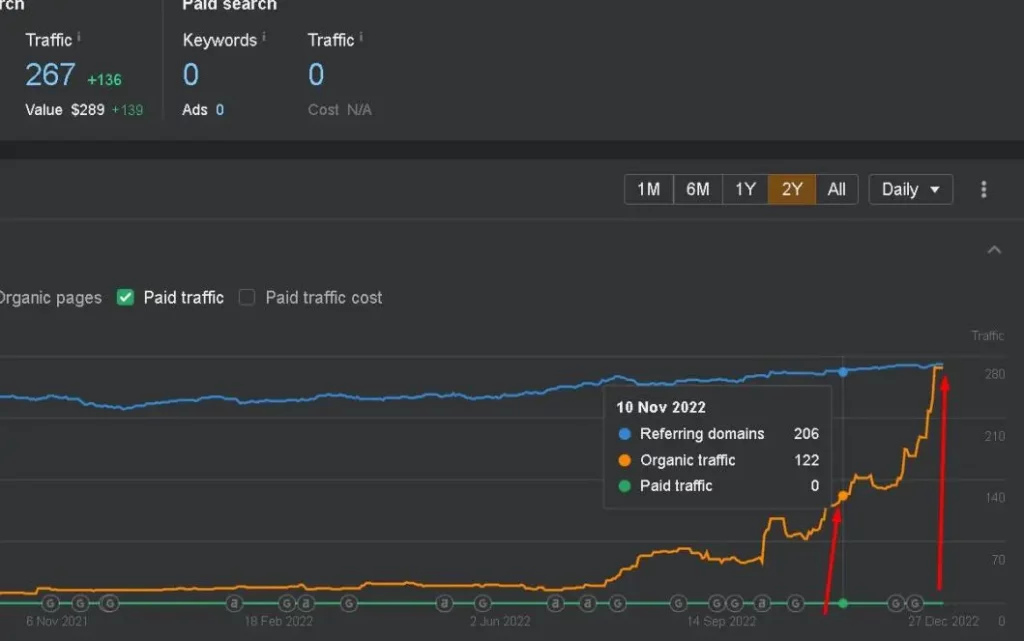The width and height of the screenshot is (1024, 641).
Task: Click the green paid traffic point on timeline
Action: (x=843, y=603)
